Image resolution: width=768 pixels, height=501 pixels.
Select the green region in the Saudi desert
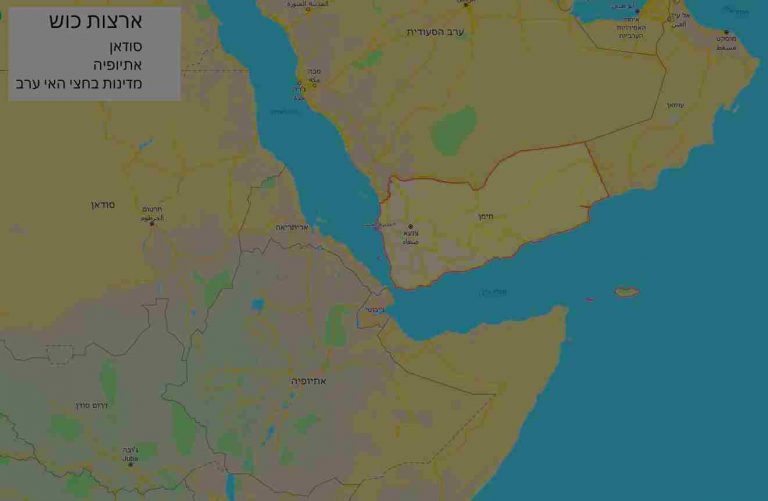(454, 129)
